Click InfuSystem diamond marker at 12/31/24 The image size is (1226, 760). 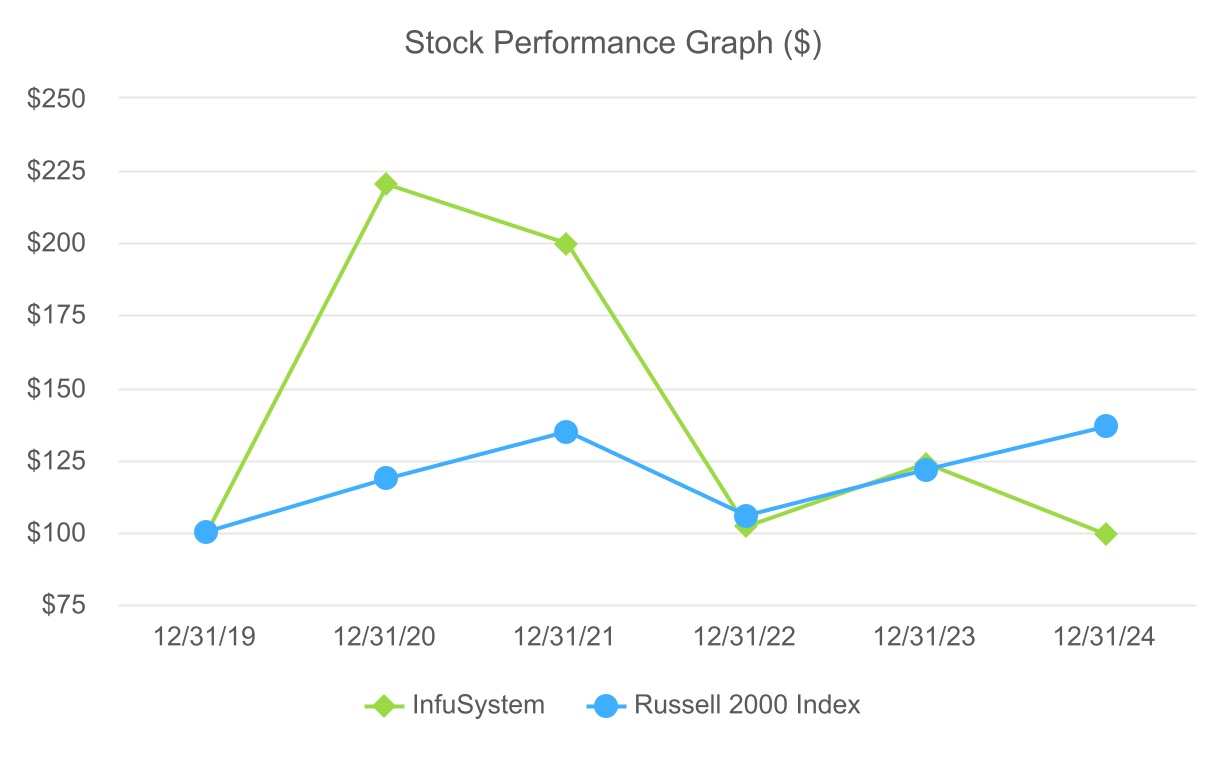(1105, 534)
